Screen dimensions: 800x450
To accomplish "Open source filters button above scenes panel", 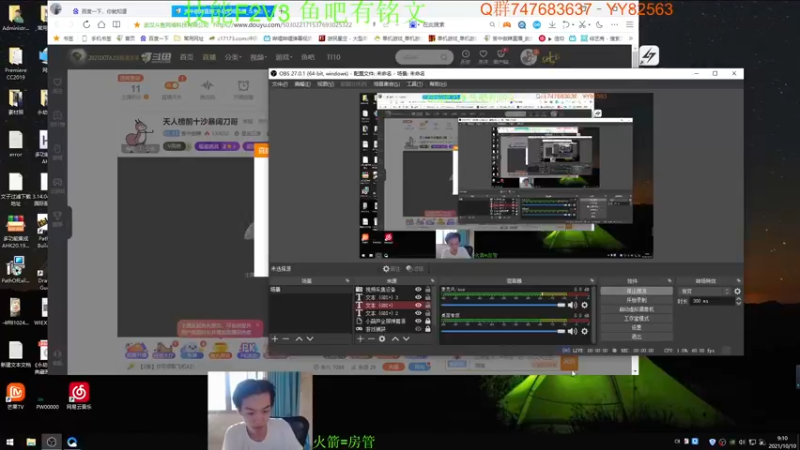I will point(415,269).
